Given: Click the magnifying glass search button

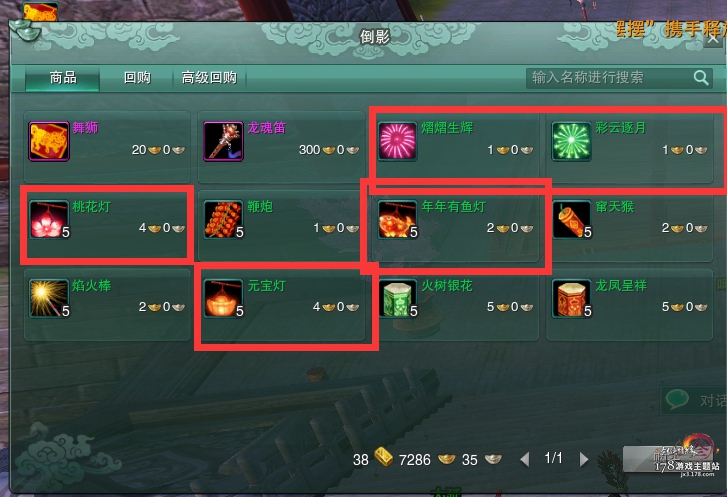Looking at the screenshot, I should coord(701,77).
